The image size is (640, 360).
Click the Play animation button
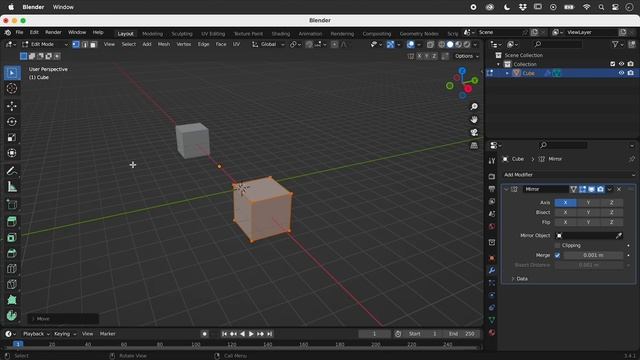251,334
